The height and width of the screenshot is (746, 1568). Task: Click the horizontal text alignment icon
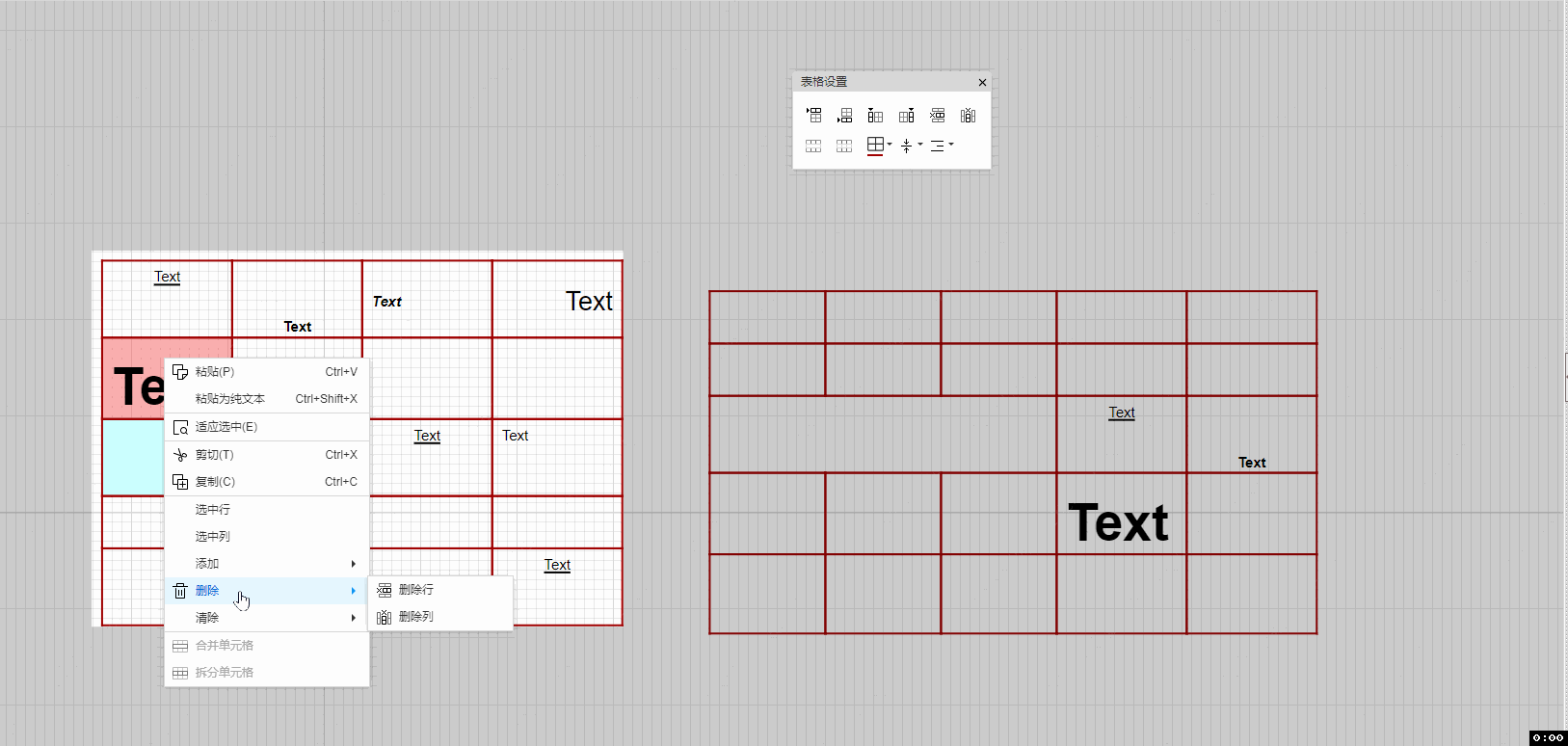(937, 146)
